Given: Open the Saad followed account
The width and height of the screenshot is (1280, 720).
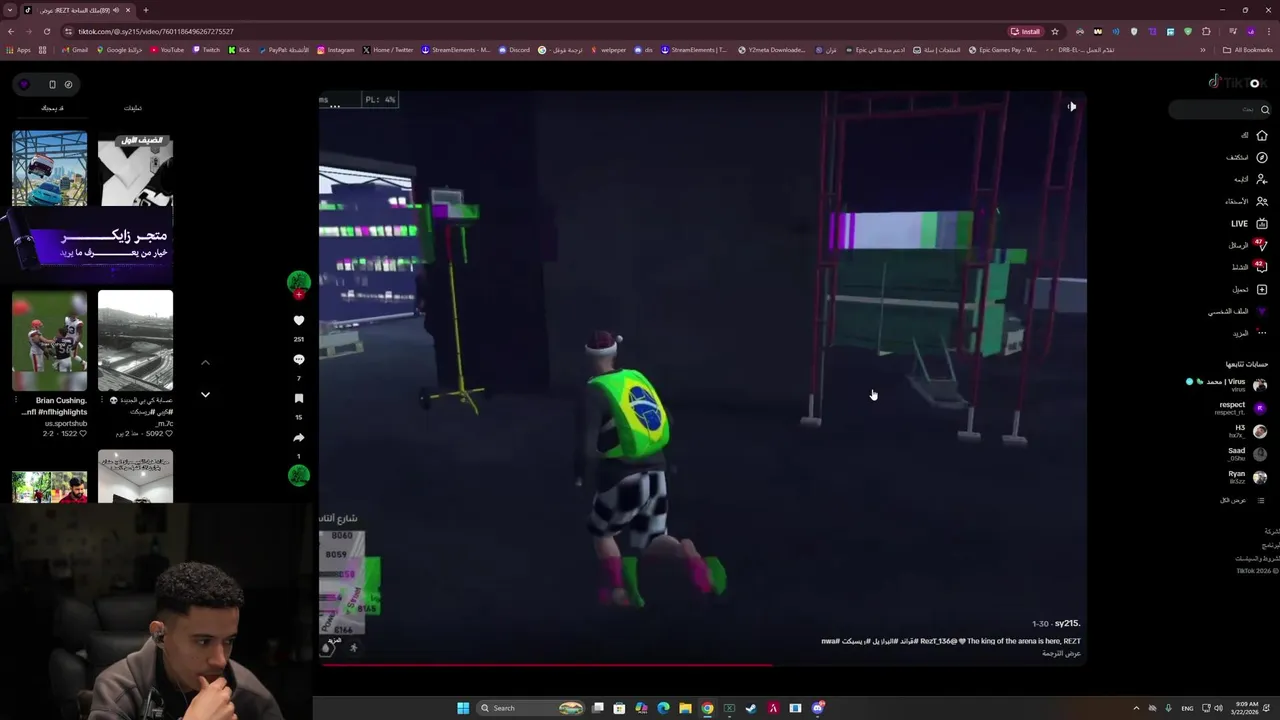Looking at the screenshot, I should pos(1247,454).
